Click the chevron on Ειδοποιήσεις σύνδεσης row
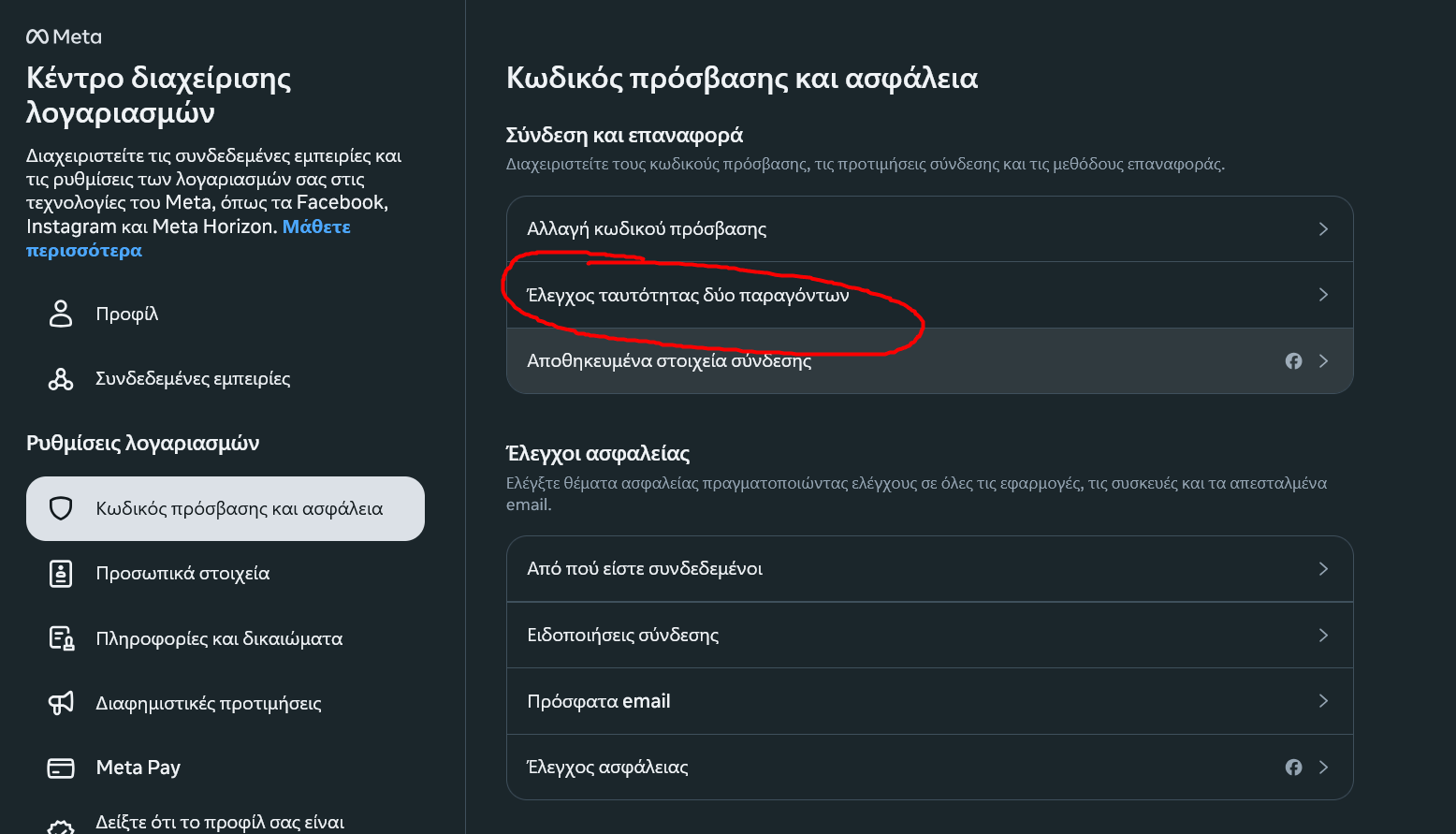 (1323, 635)
